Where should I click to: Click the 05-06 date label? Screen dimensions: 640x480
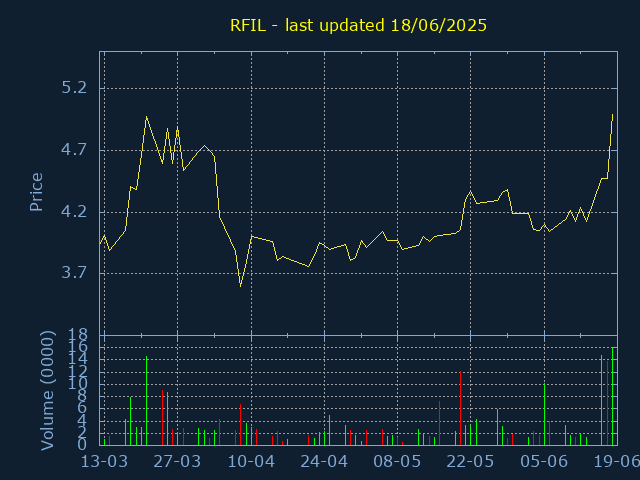tap(544, 462)
